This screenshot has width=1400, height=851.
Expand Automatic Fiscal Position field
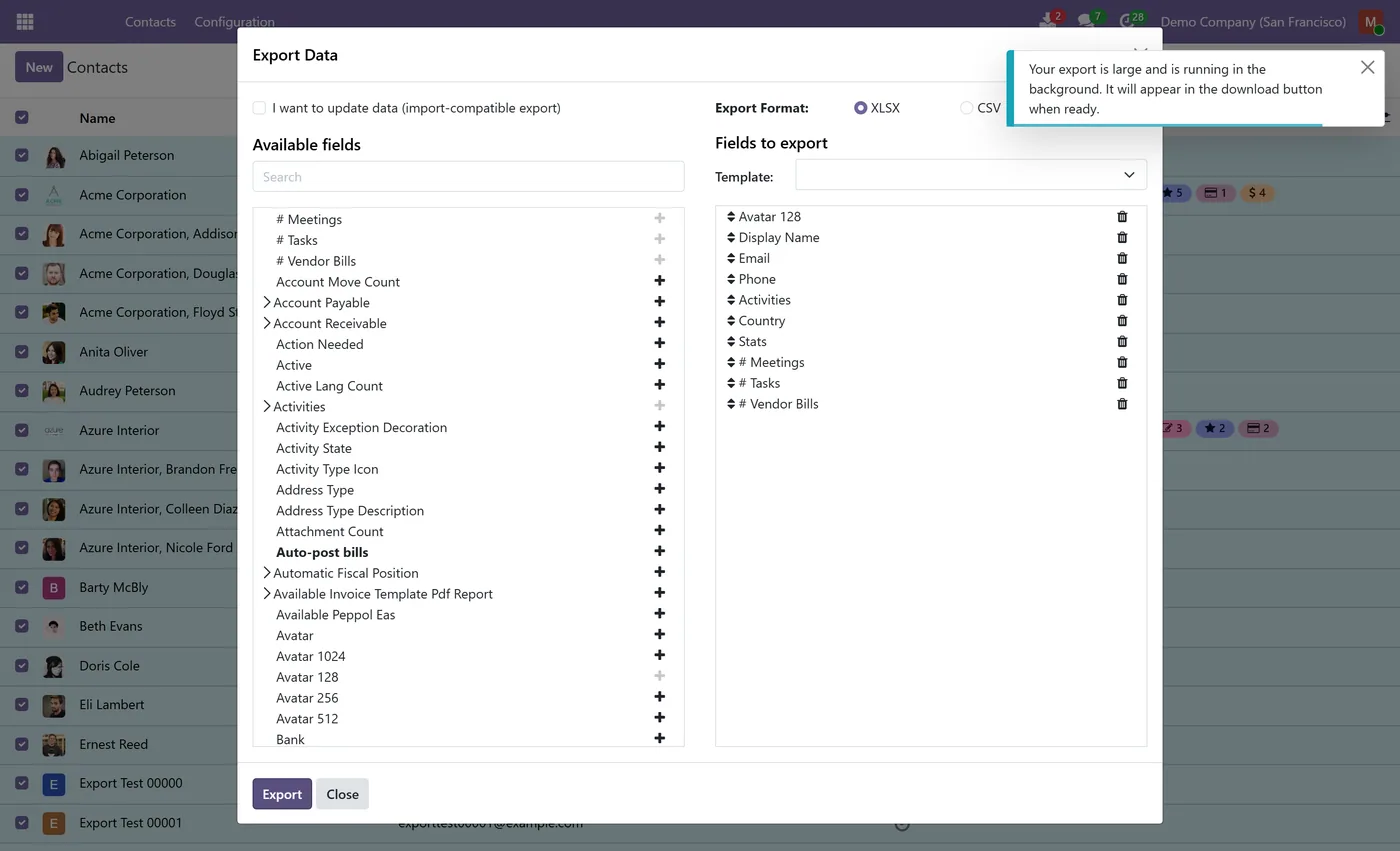267,572
